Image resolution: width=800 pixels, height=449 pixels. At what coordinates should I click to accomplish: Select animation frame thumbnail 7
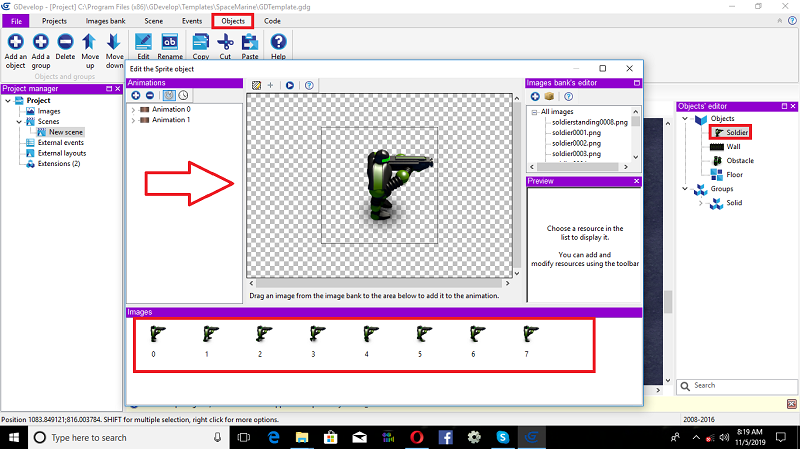point(531,335)
